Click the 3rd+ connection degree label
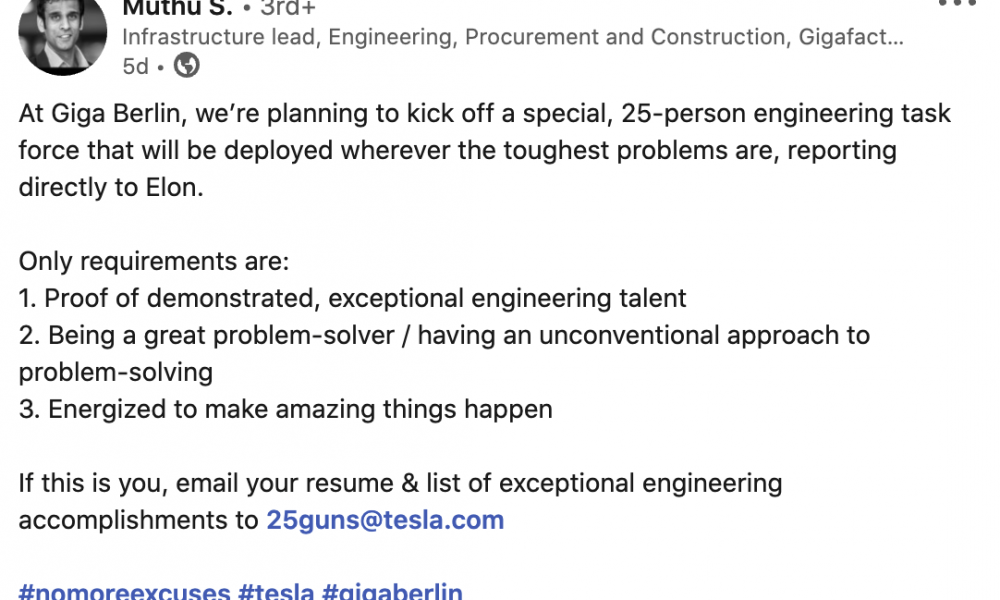Image resolution: width=1000 pixels, height=600 pixels. point(288,8)
